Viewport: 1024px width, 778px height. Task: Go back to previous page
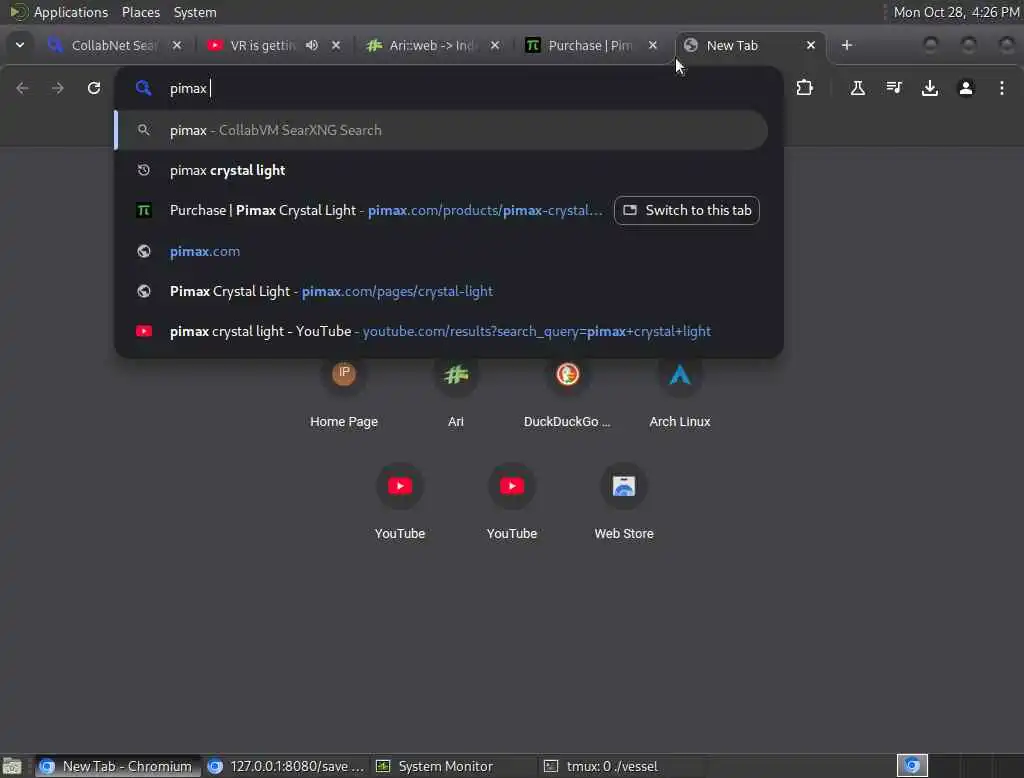pyautogui.click(x=22, y=88)
